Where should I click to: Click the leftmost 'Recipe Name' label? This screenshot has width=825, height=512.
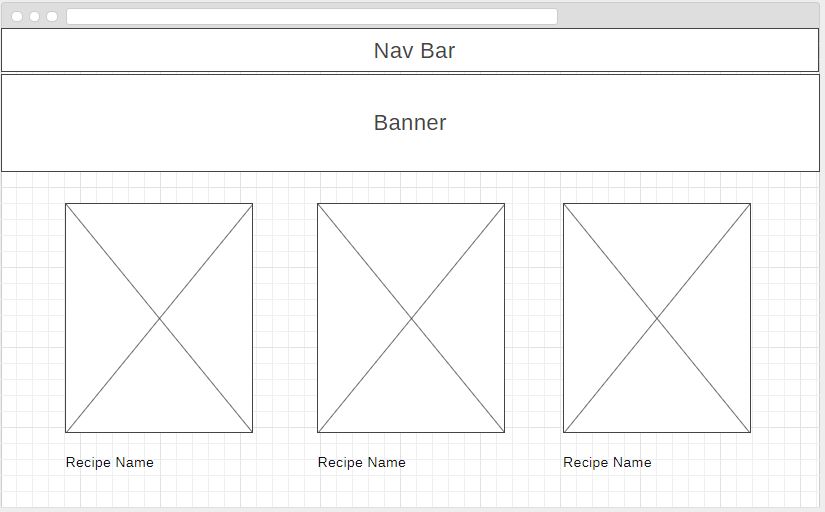coord(110,462)
